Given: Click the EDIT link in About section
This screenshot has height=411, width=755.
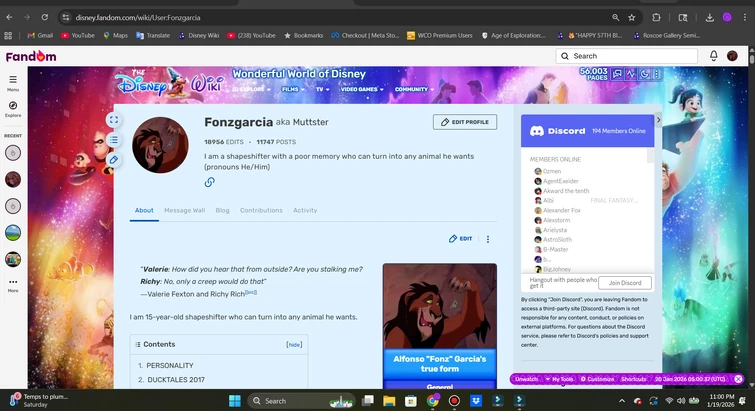Looking at the screenshot, I should coord(461,239).
